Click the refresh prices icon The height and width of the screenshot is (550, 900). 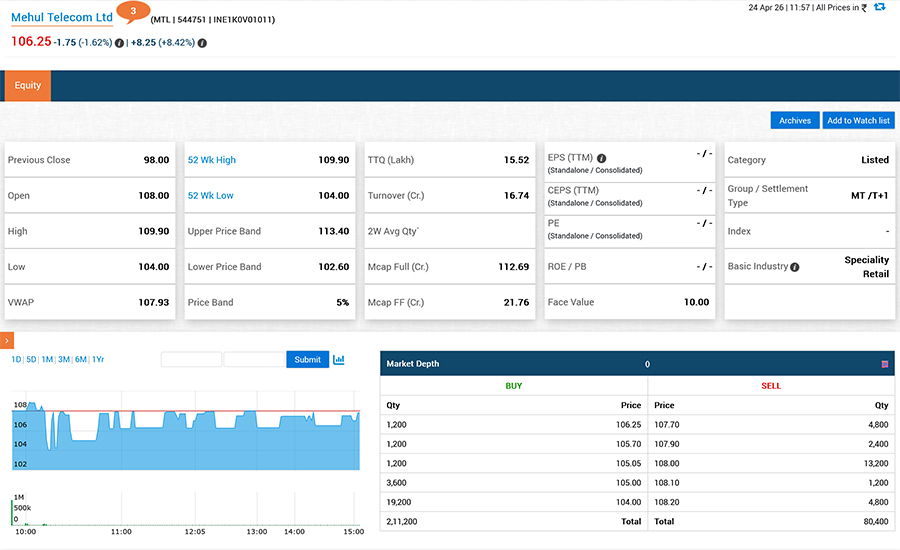tap(879, 7)
